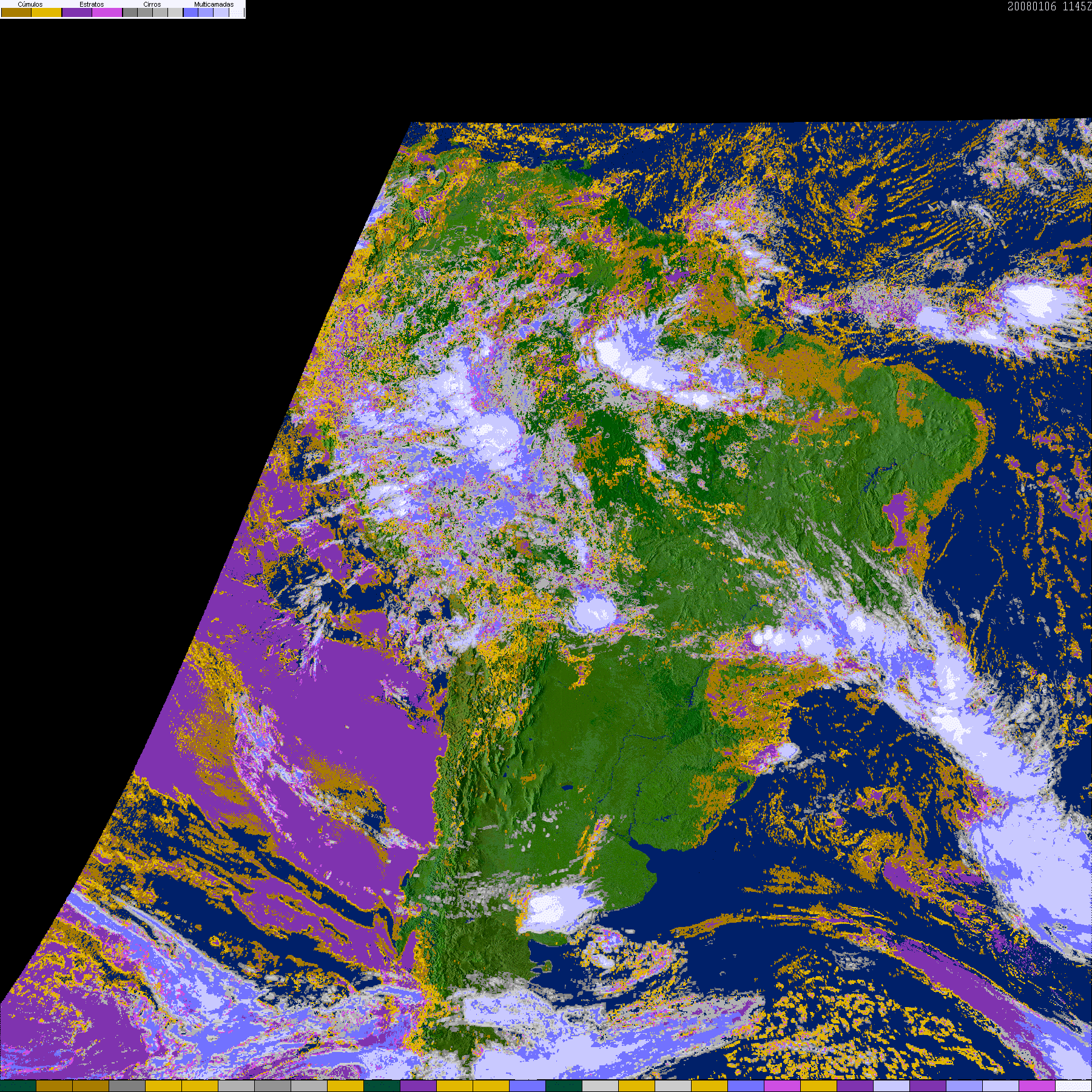Click rightmost white cell in bottom strip
The width and height of the screenshot is (1092, 1092).
[1073, 1086]
